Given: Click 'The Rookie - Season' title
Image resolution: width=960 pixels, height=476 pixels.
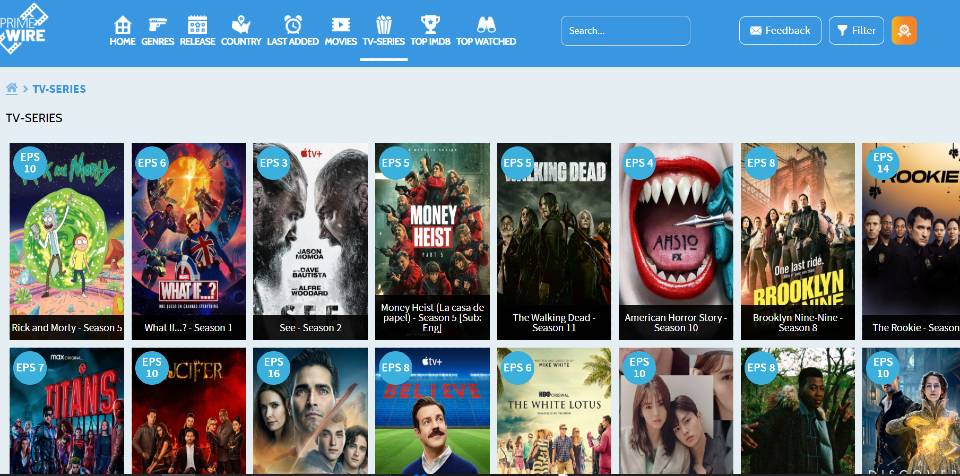Looking at the screenshot, I should click(916, 328).
